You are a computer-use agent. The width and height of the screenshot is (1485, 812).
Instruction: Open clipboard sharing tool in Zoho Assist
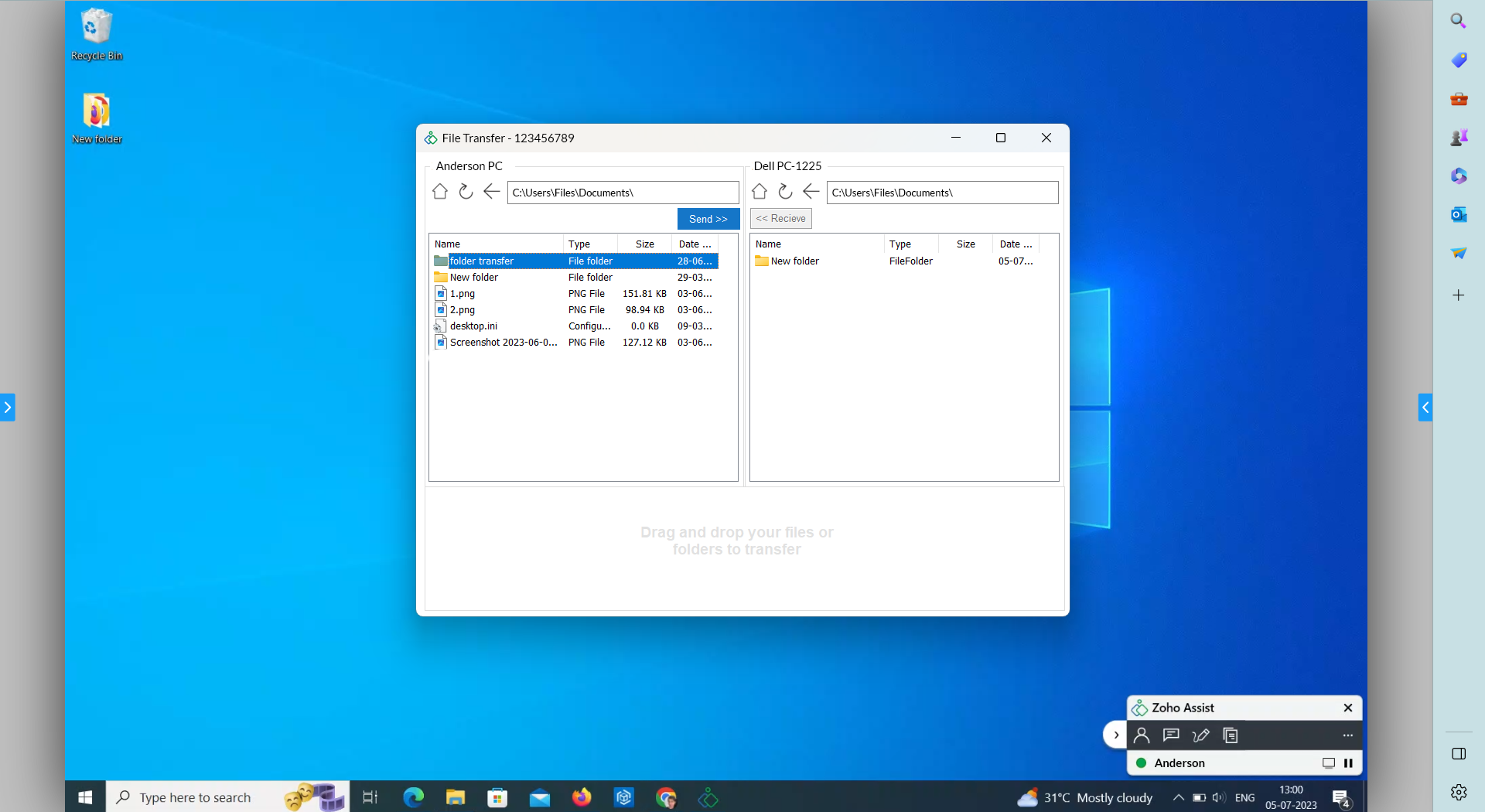[x=1230, y=735]
